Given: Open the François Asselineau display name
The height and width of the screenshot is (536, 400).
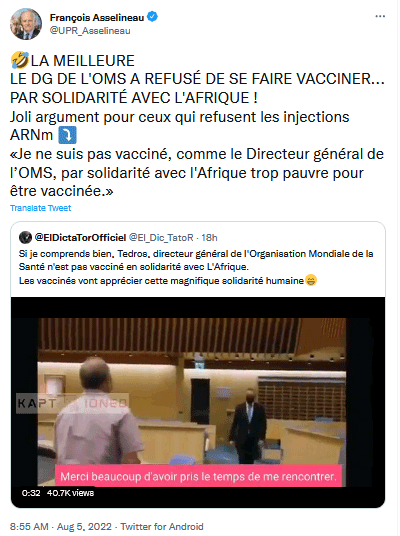Looking at the screenshot, I should pos(97,17).
